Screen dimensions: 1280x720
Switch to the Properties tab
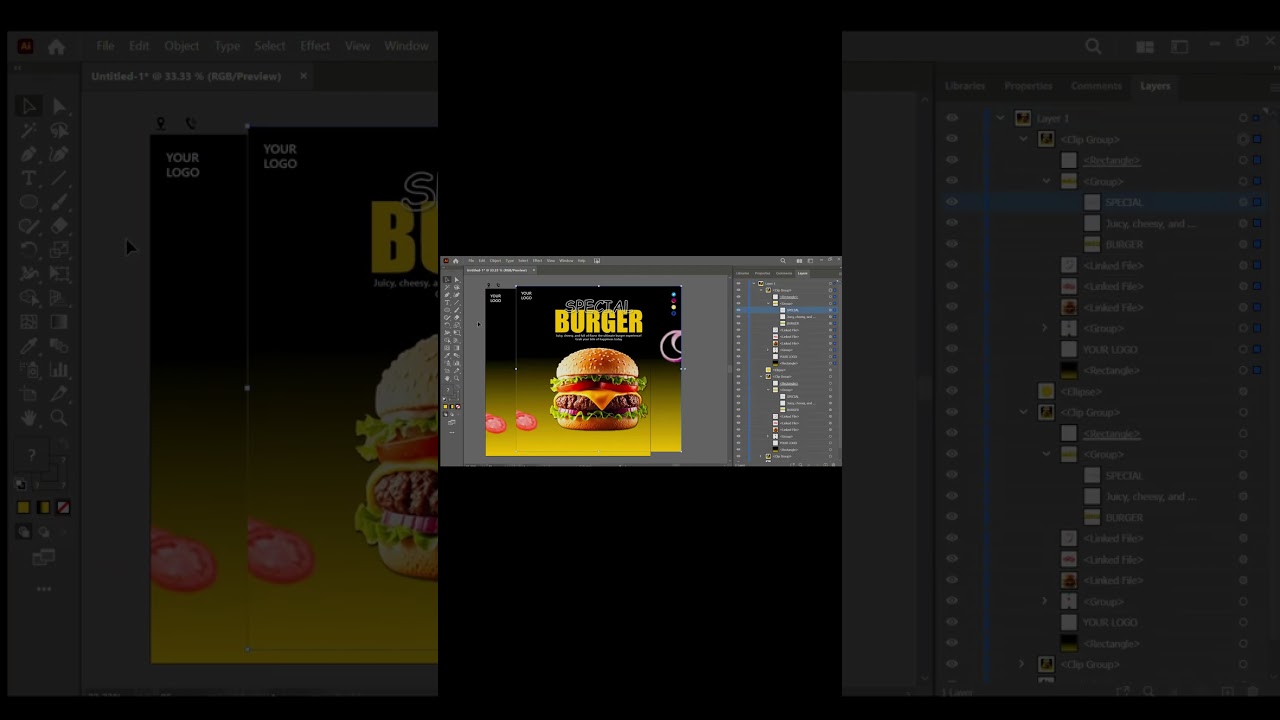tap(1028, 86)
